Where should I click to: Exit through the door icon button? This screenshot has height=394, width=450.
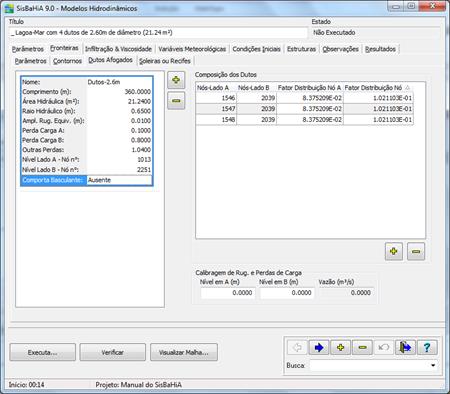point(405,348)
